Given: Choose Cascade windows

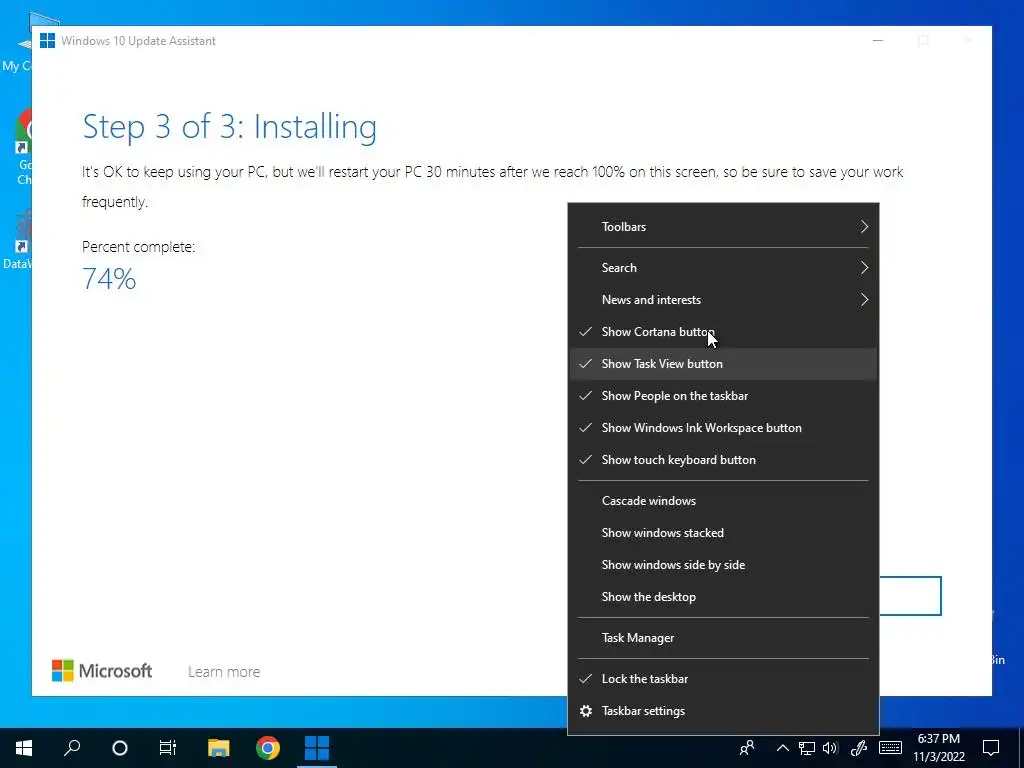Looking at the screenshot, I should (x=723, y=501).
